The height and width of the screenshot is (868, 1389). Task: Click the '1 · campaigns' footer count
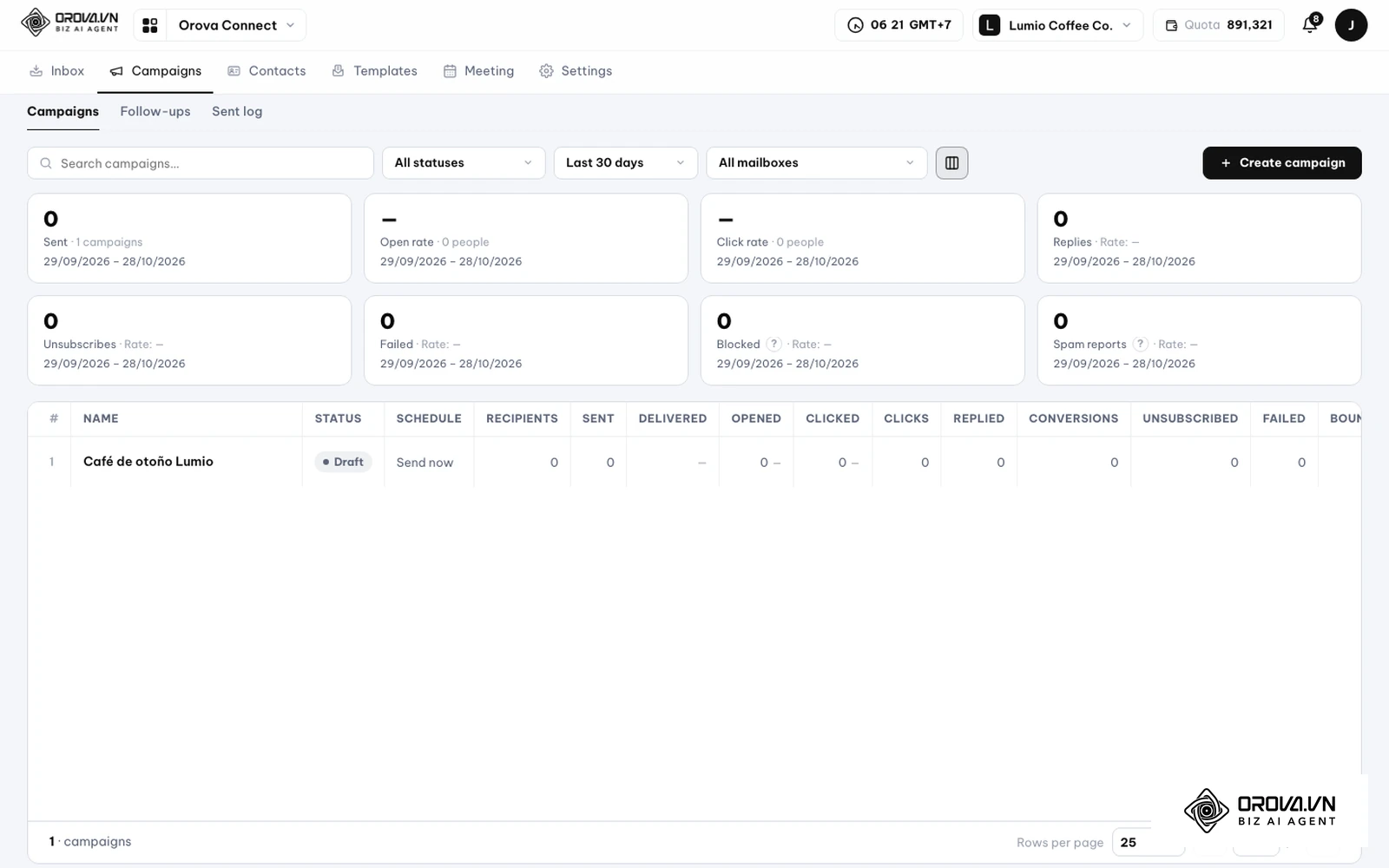coord(90,841)
